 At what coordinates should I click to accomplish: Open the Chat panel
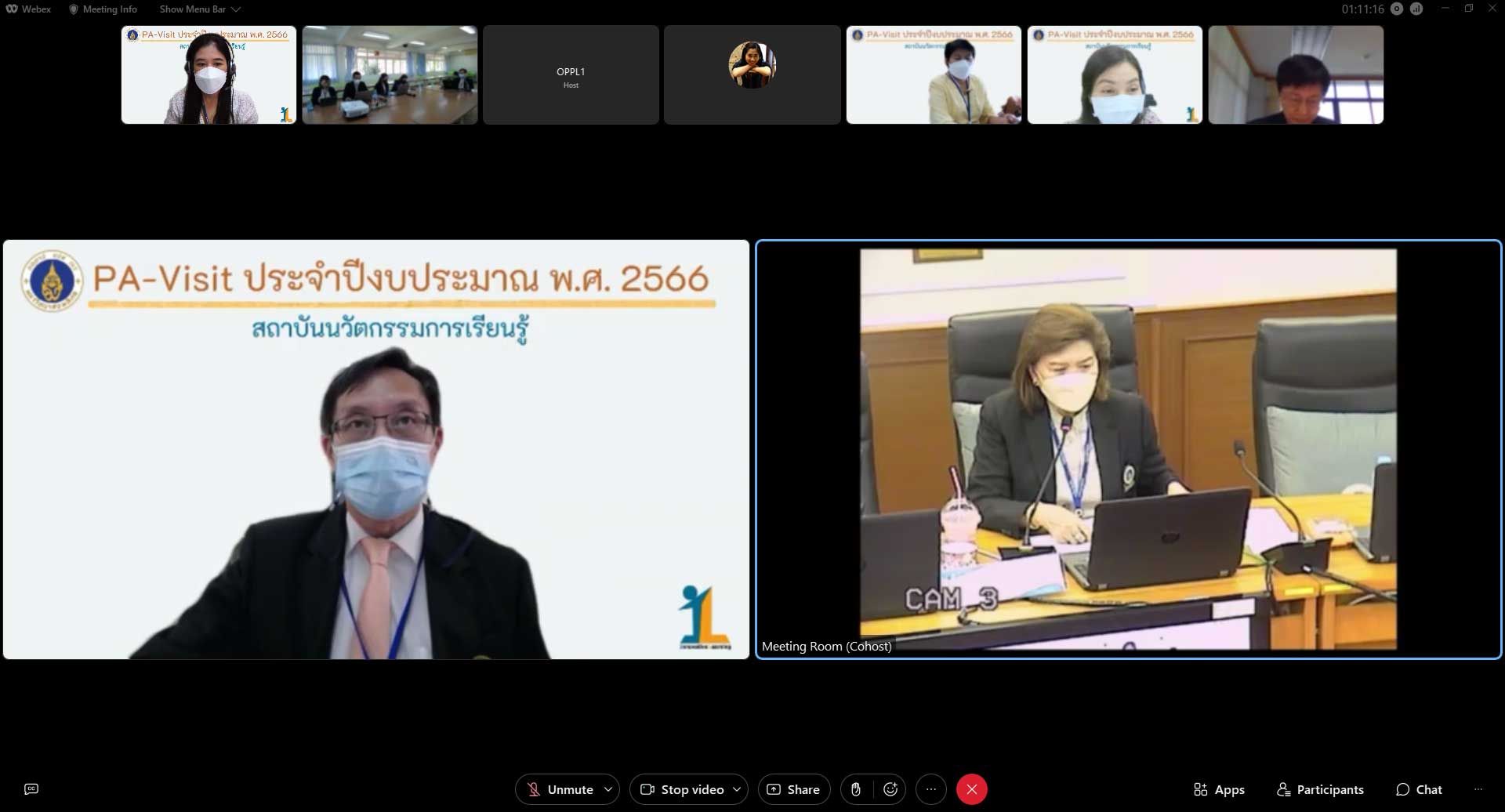(x=1419, y=789)
